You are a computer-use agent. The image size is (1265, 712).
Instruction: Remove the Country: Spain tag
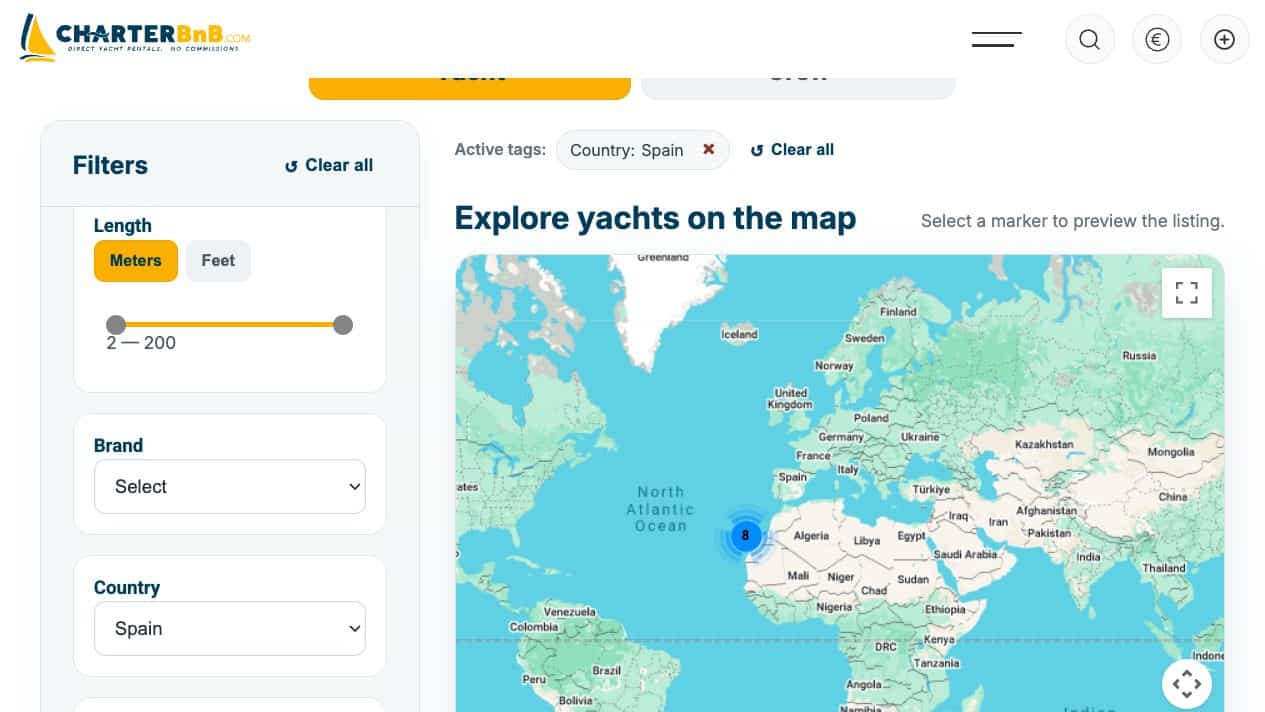708,149
